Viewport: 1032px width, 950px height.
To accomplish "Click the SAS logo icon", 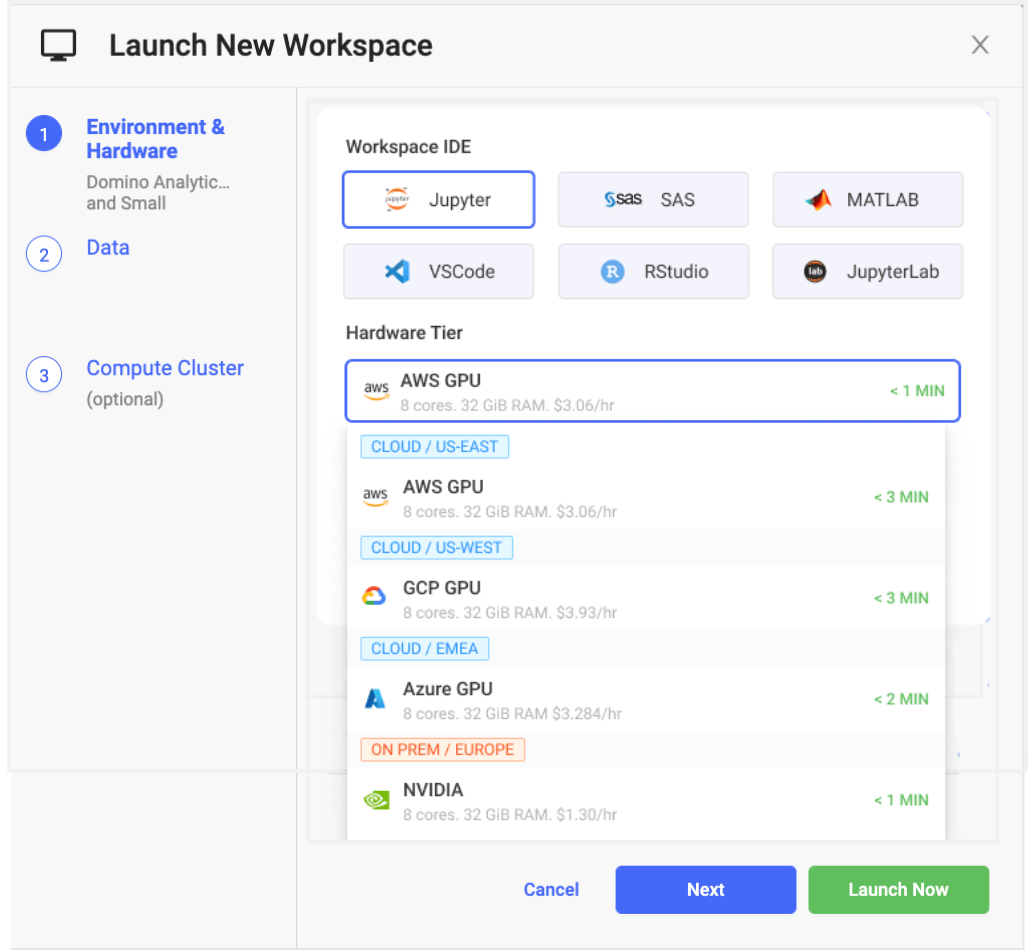I will pos(623,199).
